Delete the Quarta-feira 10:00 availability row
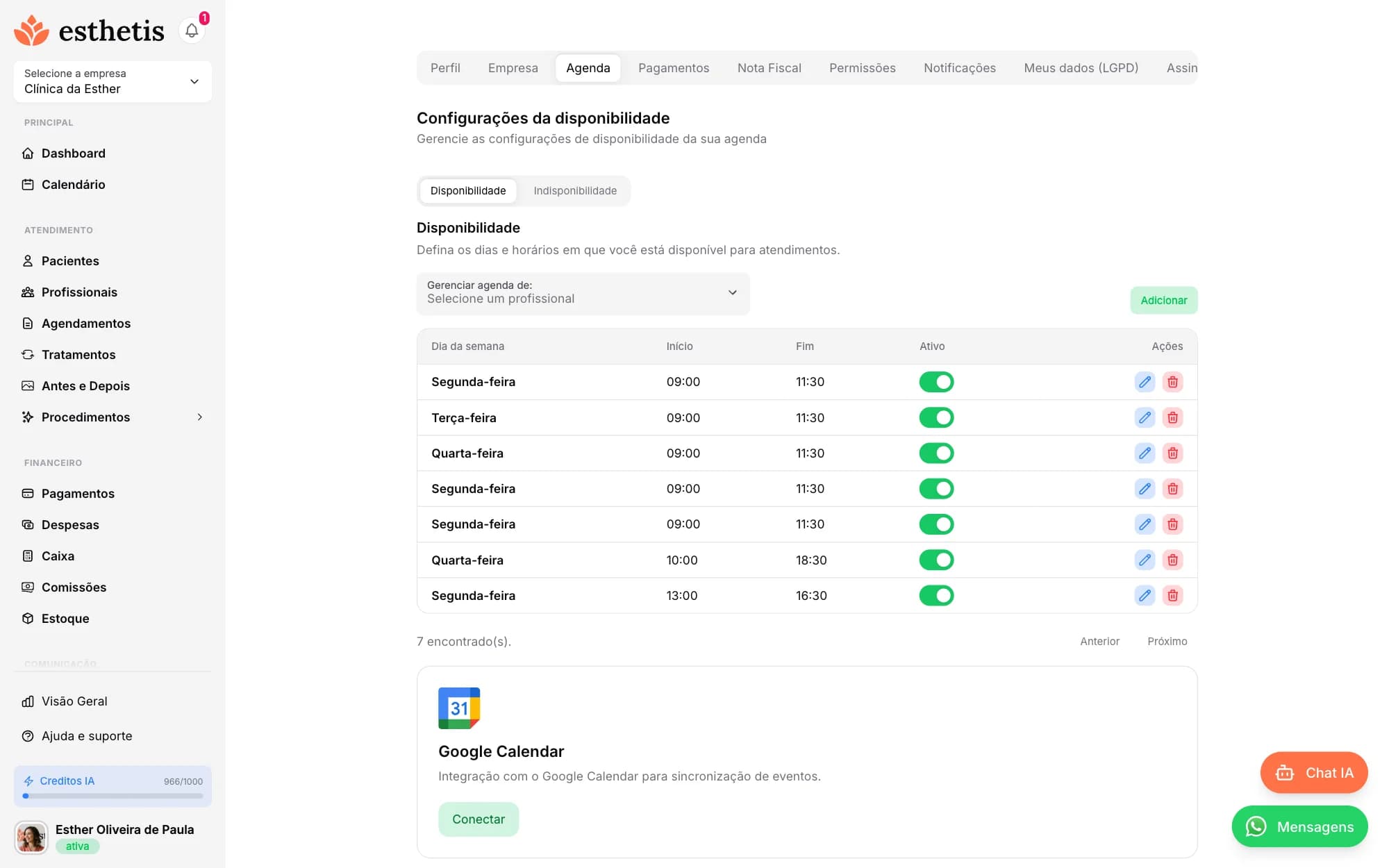This screenshot has width=1389, height=868. point(1172,560)
